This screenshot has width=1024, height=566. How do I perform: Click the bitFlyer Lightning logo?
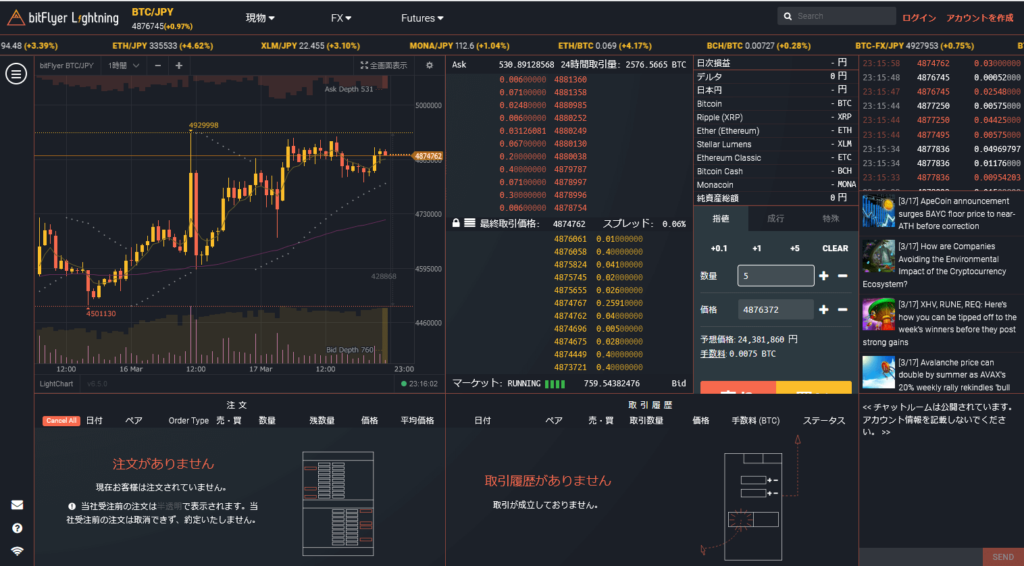coord(63,18)
